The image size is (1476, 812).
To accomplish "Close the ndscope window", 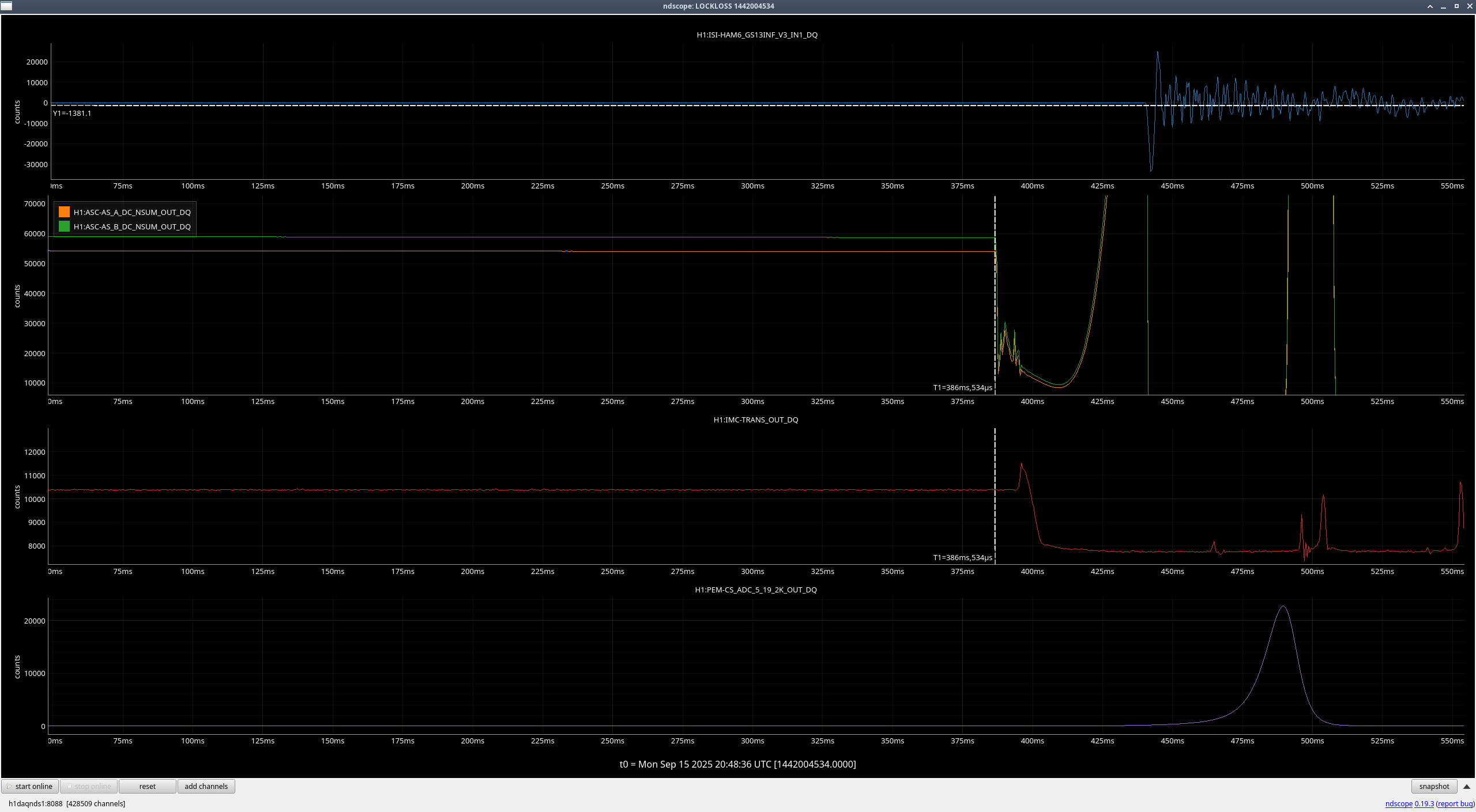I will (1470, 6).
